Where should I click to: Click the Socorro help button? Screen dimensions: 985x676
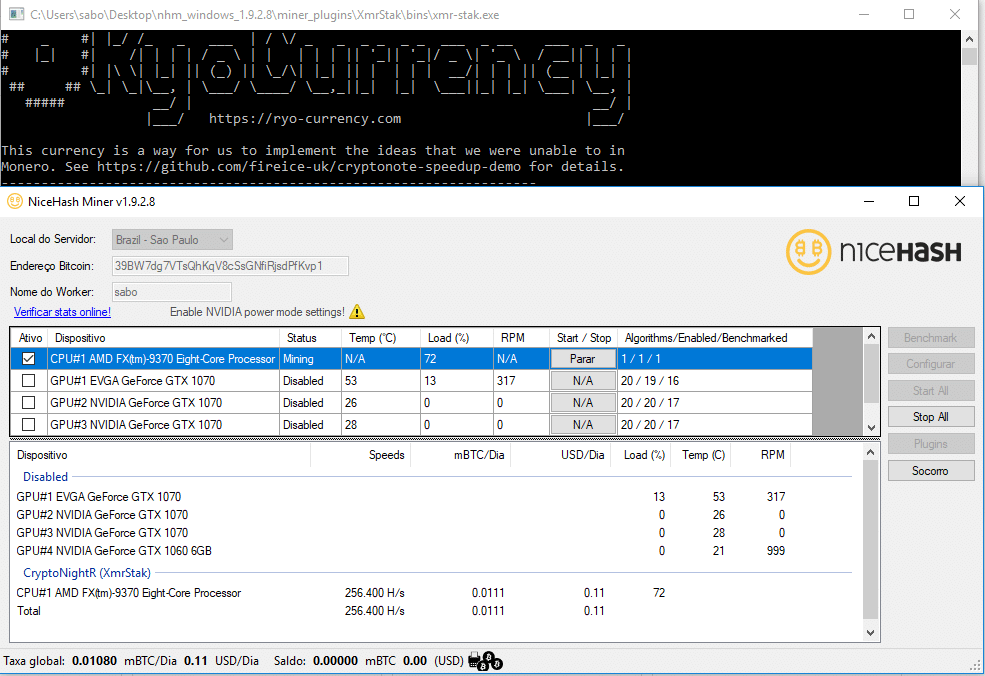point(930,471)
